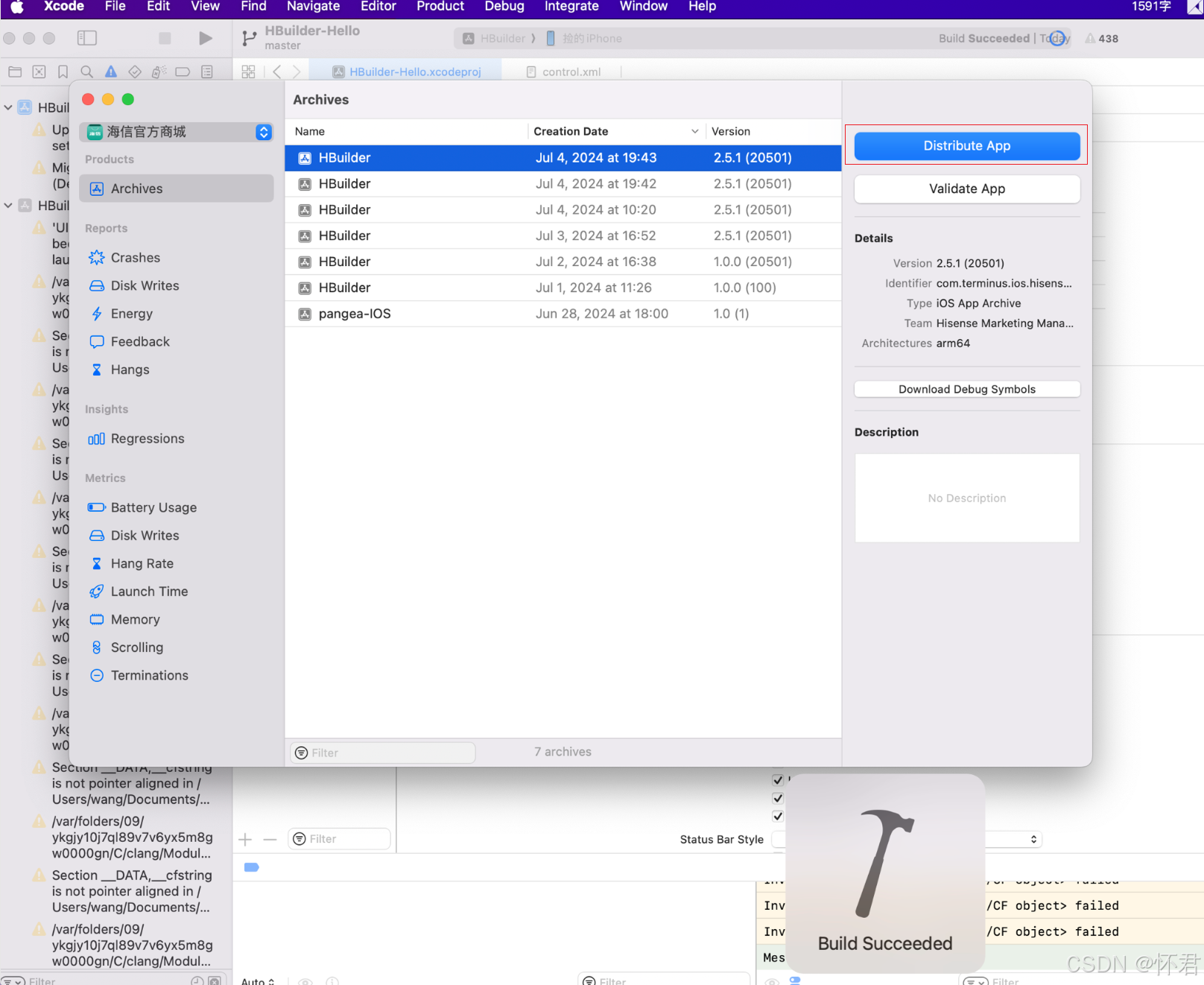
Task: Open the Window menu
Action: point(644,7)
